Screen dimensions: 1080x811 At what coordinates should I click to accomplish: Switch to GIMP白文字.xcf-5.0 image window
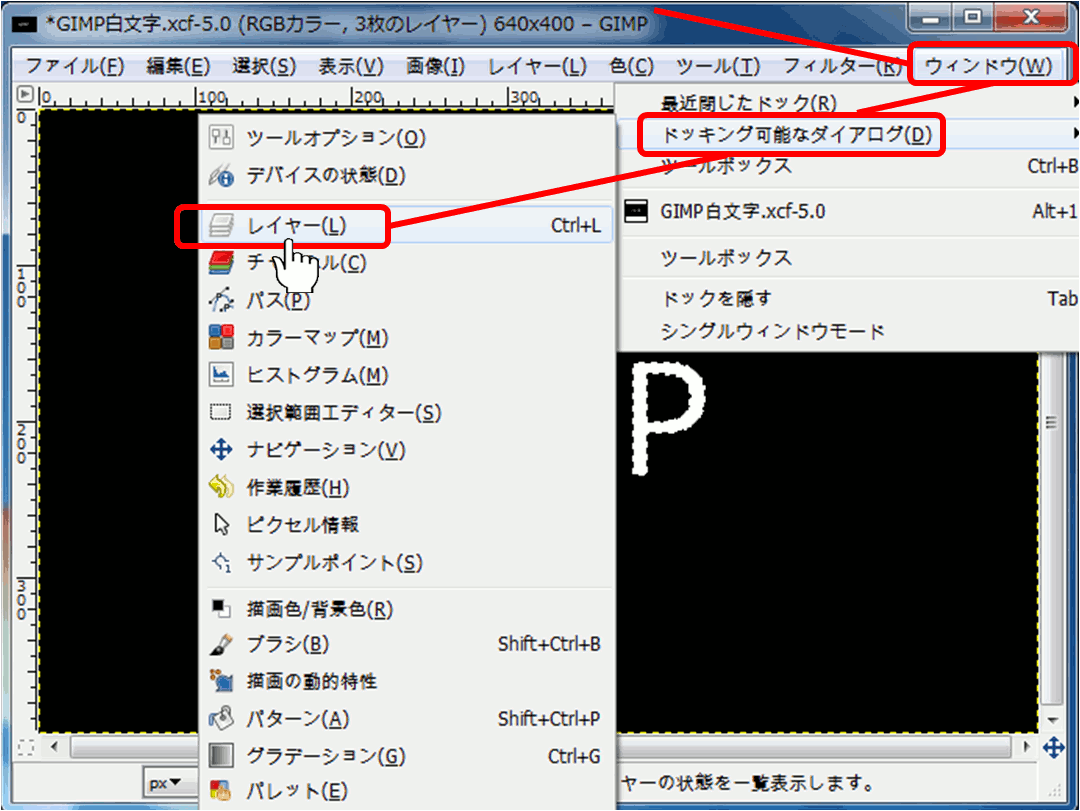[x=743, y=211]
